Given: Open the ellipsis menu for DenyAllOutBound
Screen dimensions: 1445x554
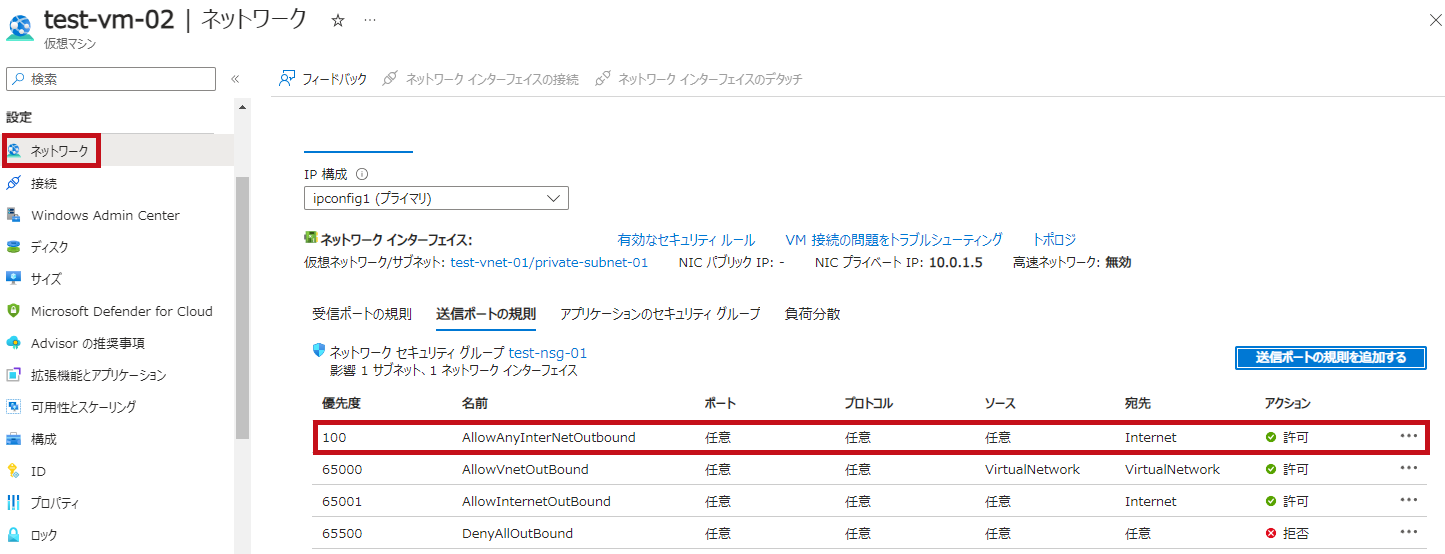Looking at the screenshot, I should (x=1409, y=533).
